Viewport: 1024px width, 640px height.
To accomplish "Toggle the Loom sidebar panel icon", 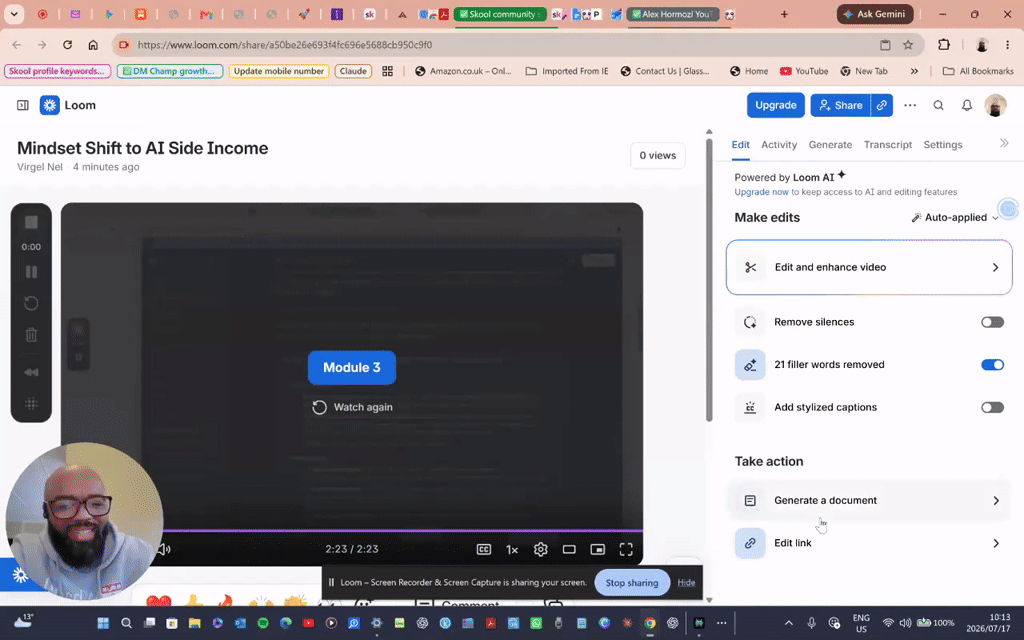I will click(x=23, y=105).
